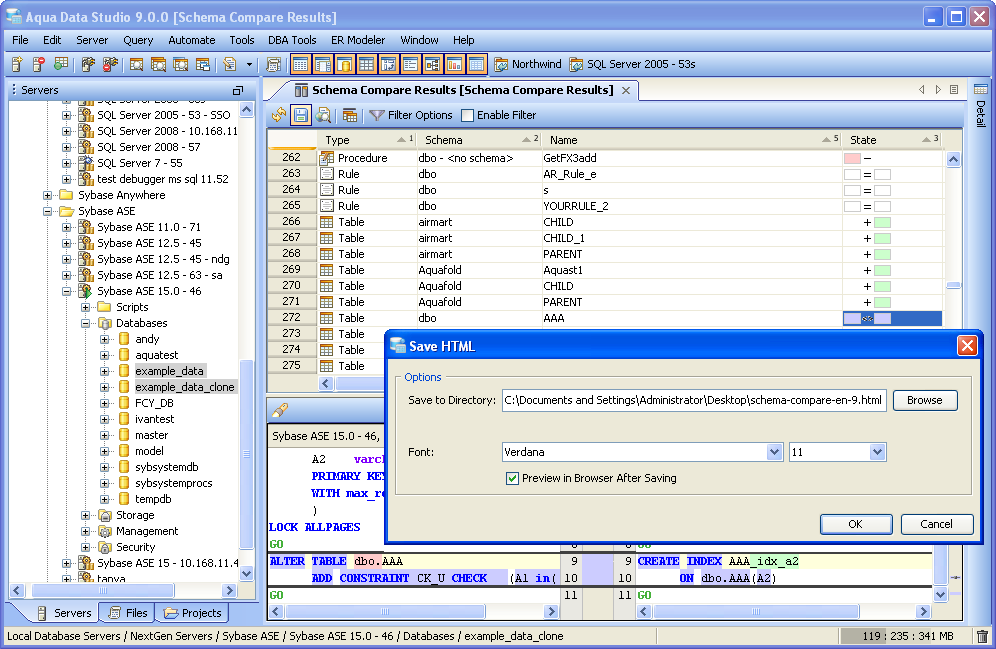
Task: Expand the Sybase Anywhere folder node
Action: pos(48,195)
